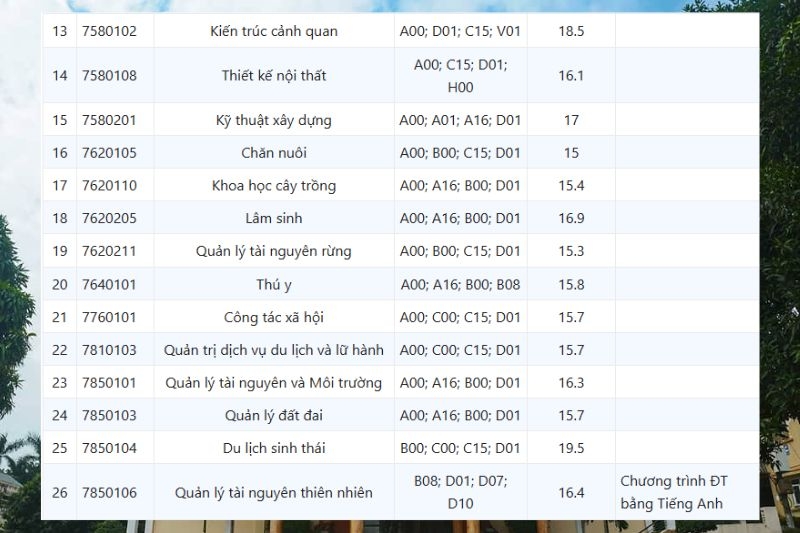Click row number 20

pyautogui.click(x=60, y=284)
